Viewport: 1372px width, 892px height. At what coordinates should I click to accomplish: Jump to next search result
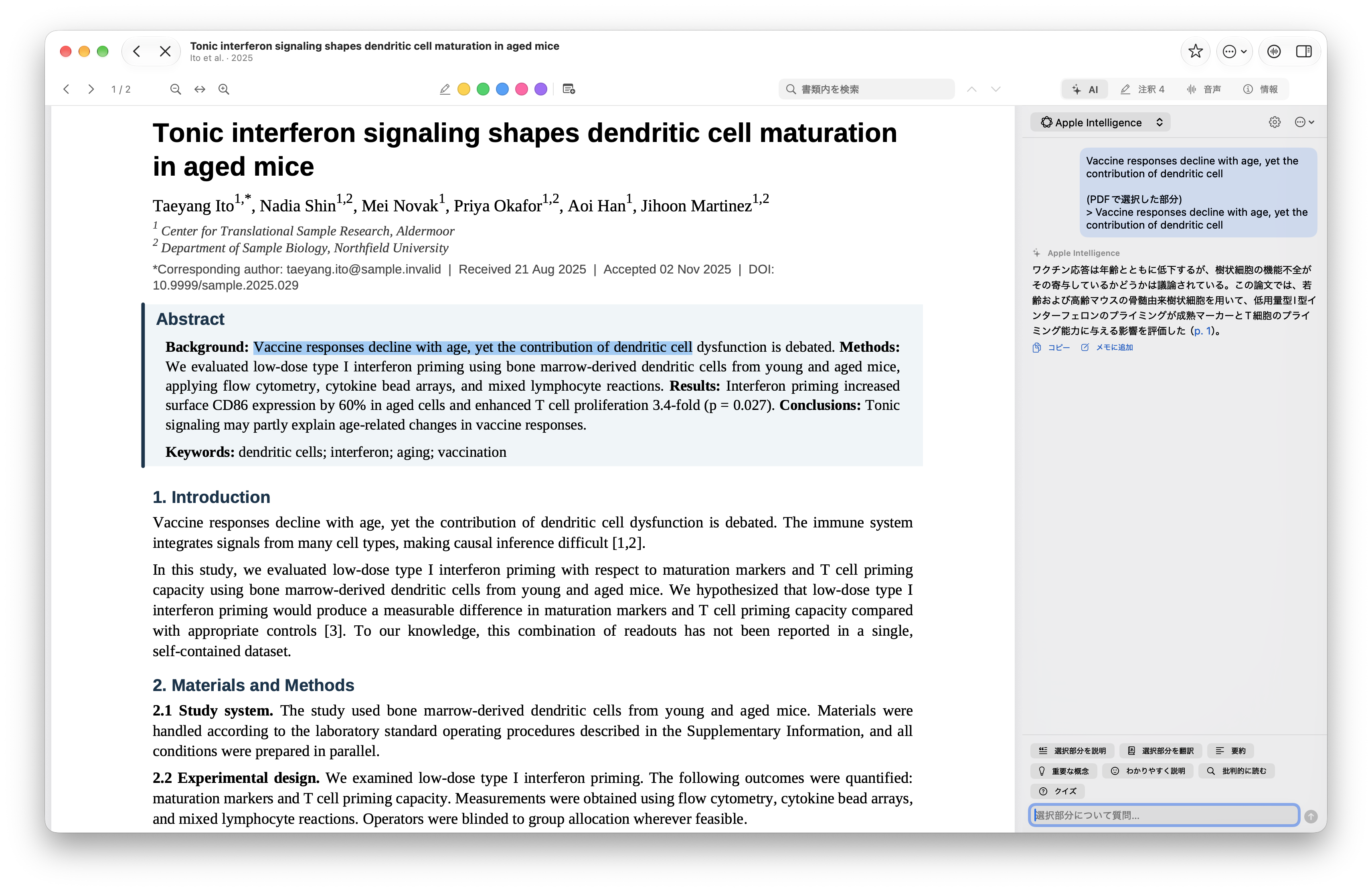(x=996, y=89)
